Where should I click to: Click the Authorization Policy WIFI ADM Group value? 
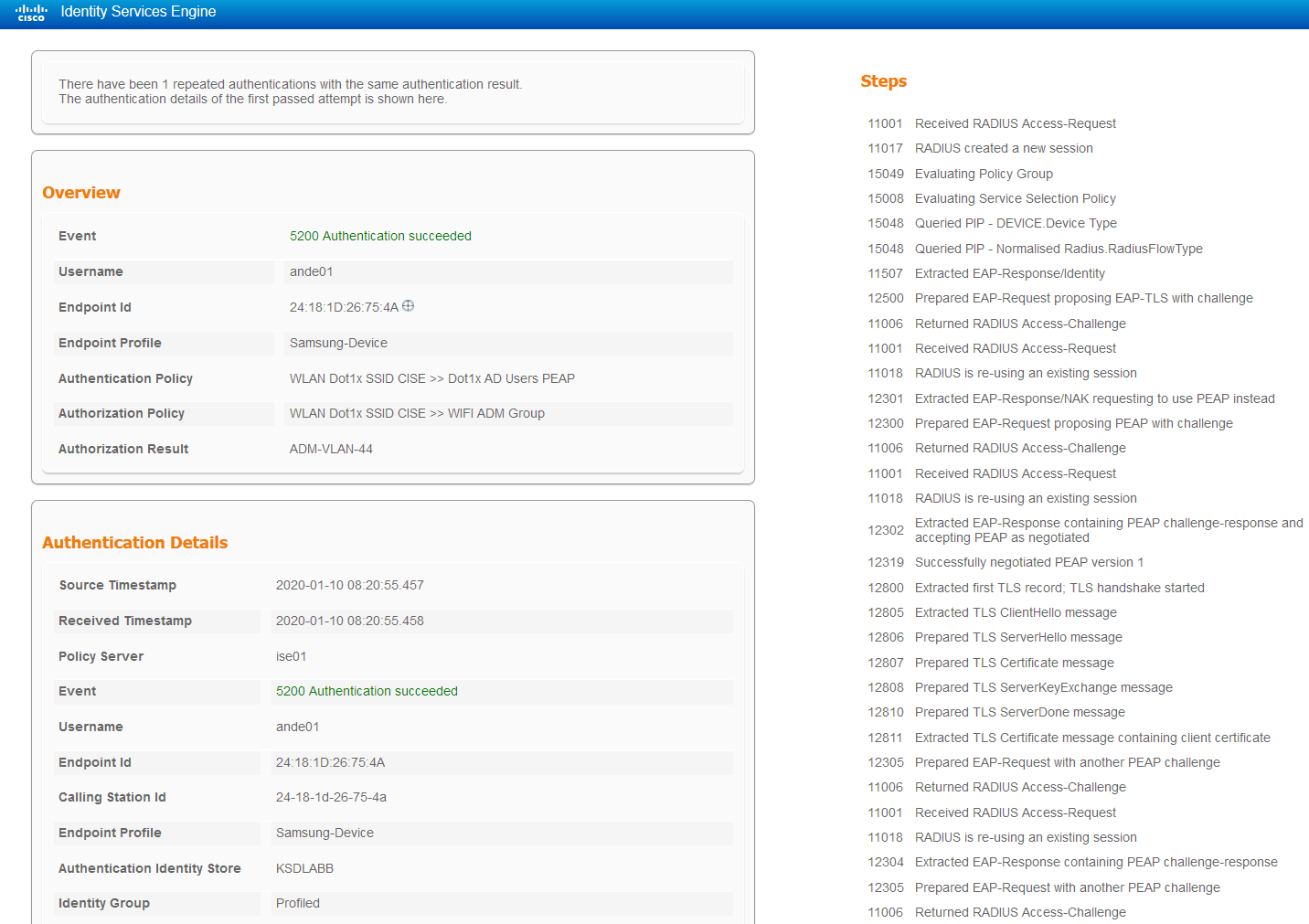coord(417,413)
